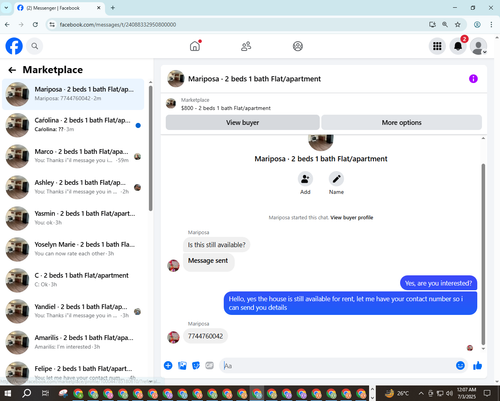The image size is (500, 401).
Task: Close the Messenger Facebook tab
Action: point(99,8)
